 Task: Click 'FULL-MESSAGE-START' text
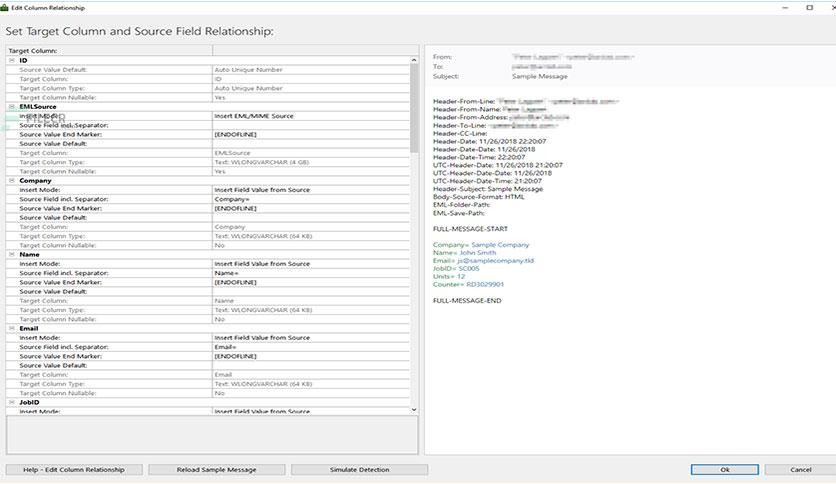click(470, 229)
